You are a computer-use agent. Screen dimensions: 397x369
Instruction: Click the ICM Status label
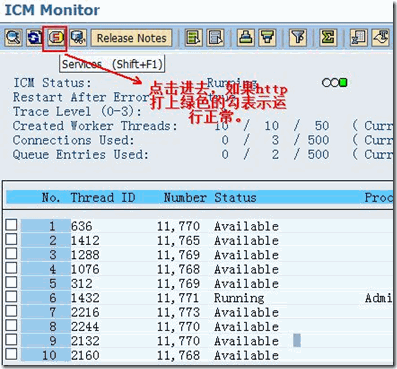click(x=52, y=83)
